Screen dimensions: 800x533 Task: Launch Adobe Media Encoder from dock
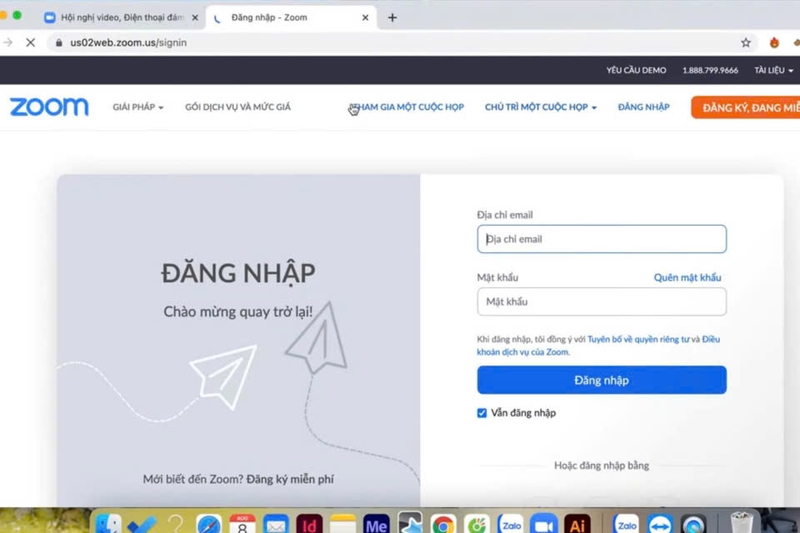tap(376, 524)
